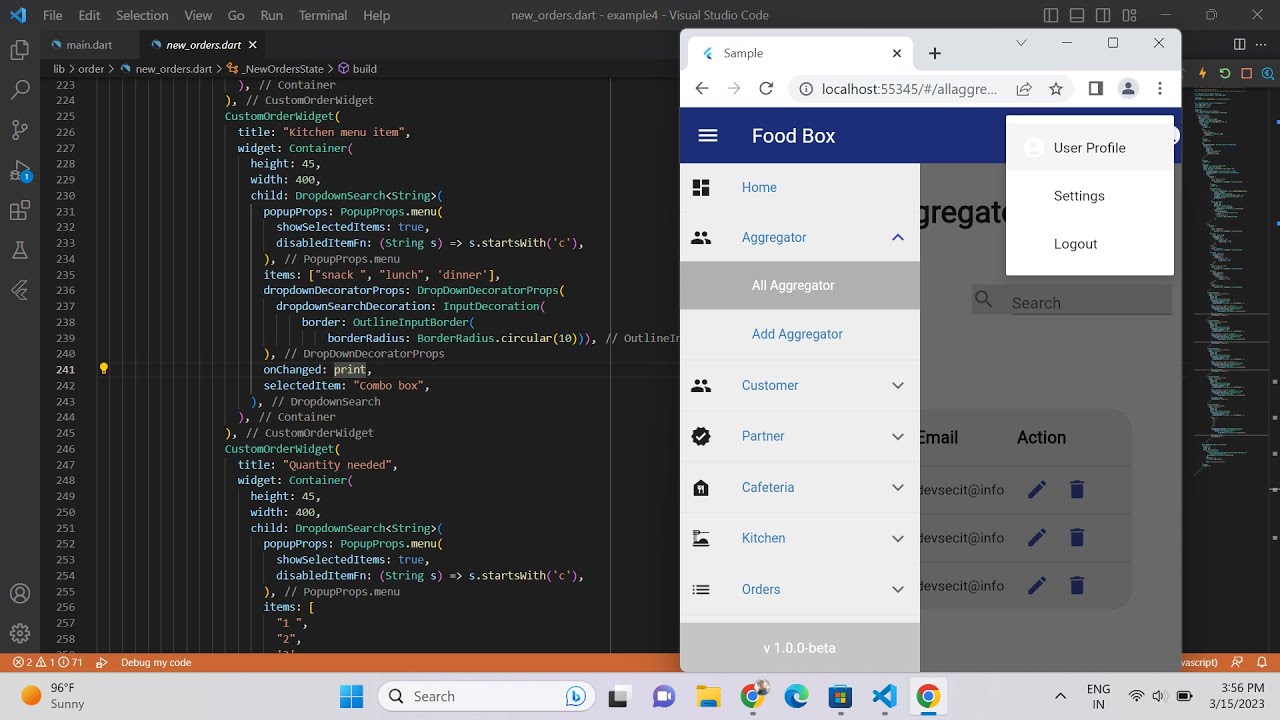Toggle the bottom Panel layout
The image size is (1280, 720).
coord(1077,15)
